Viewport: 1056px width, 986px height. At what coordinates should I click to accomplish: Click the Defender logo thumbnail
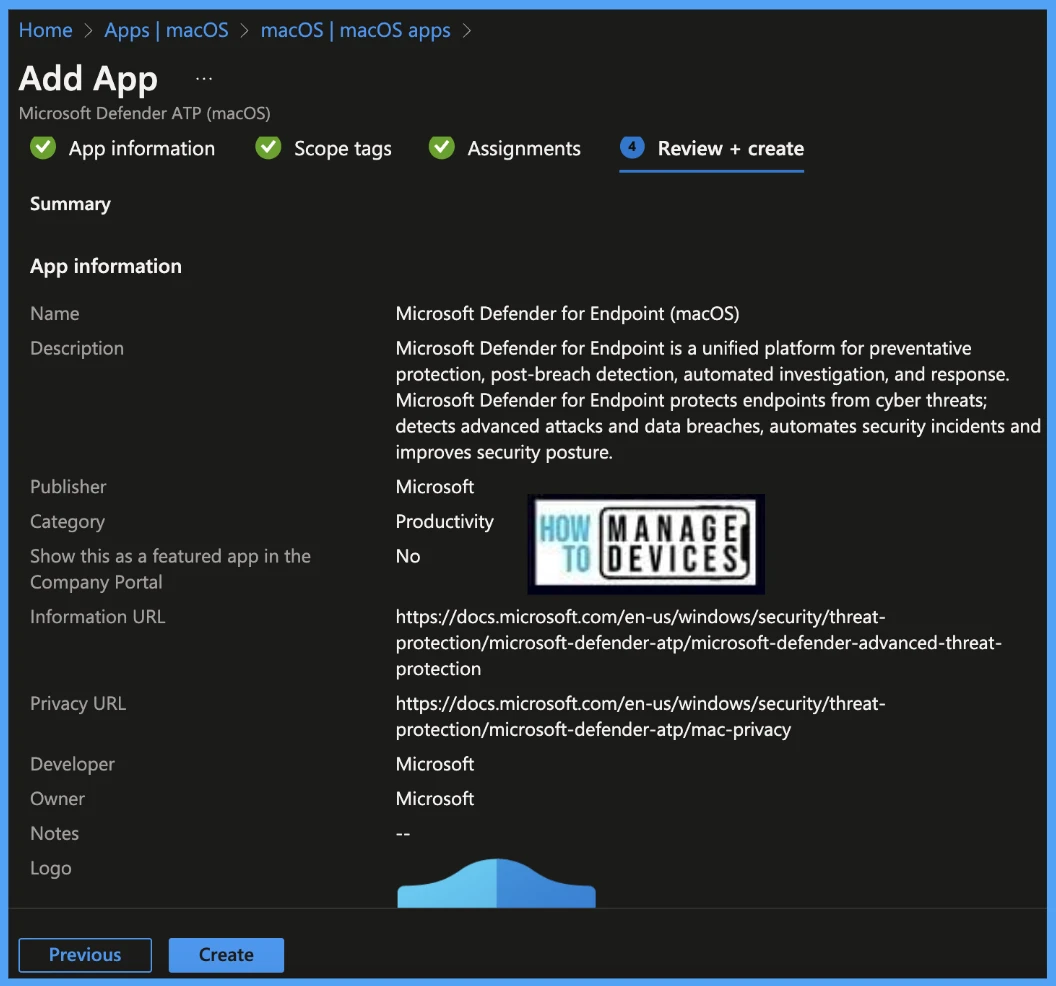[x=496, y=883]
